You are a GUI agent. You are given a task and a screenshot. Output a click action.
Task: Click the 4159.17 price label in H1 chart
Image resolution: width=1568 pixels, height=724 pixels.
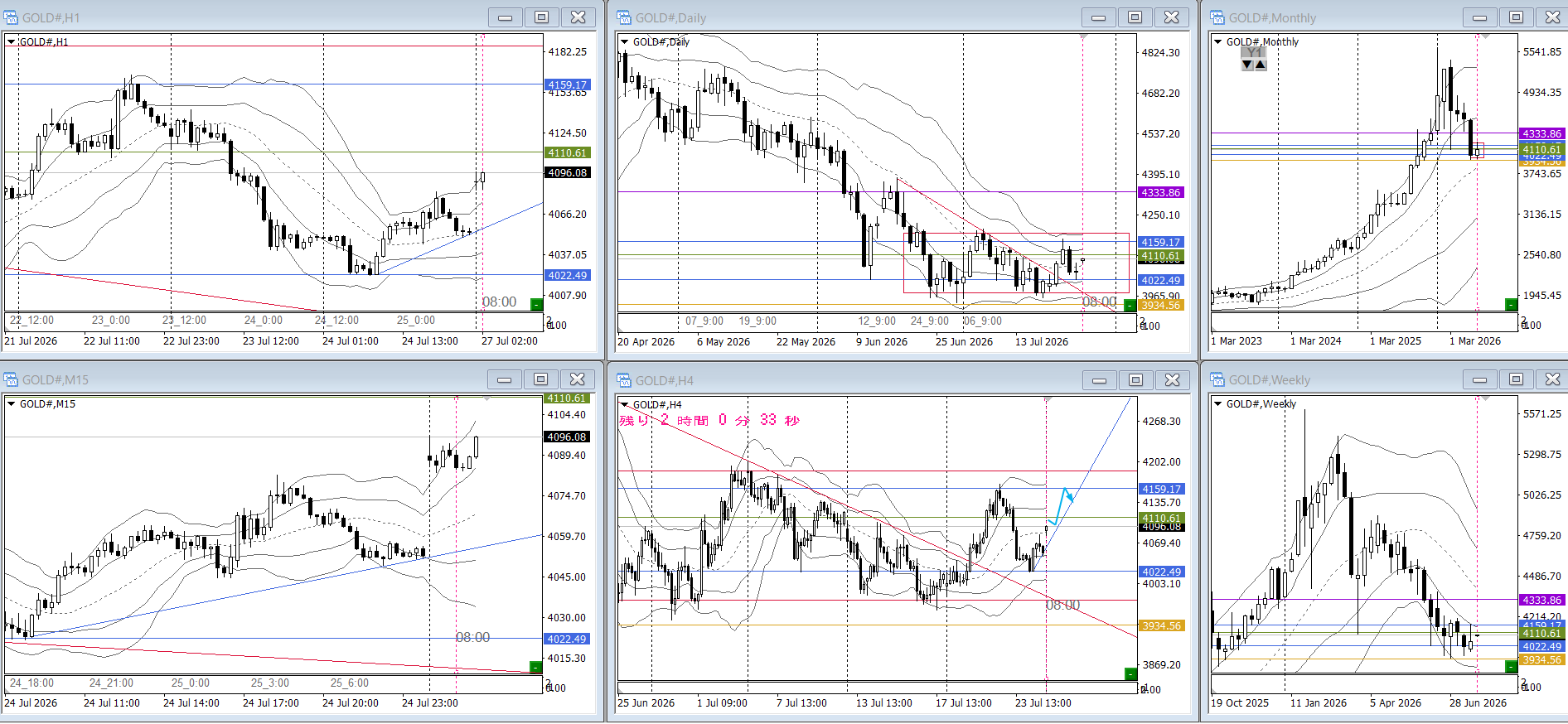pyautogui.click(x=567, y=84)
